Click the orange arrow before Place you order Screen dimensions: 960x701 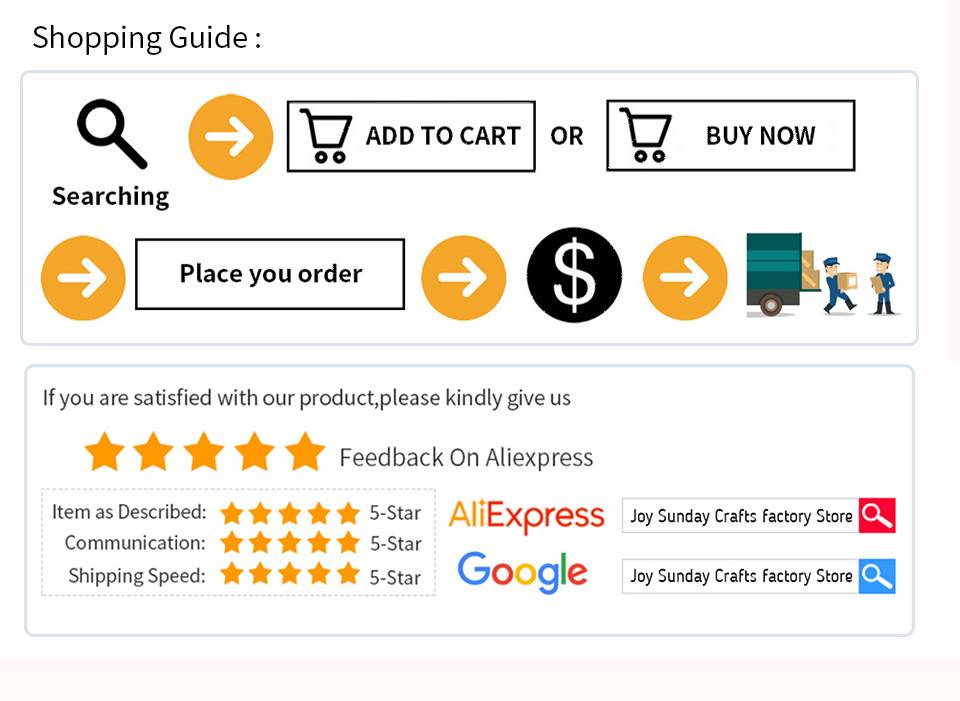click(83, 278)
